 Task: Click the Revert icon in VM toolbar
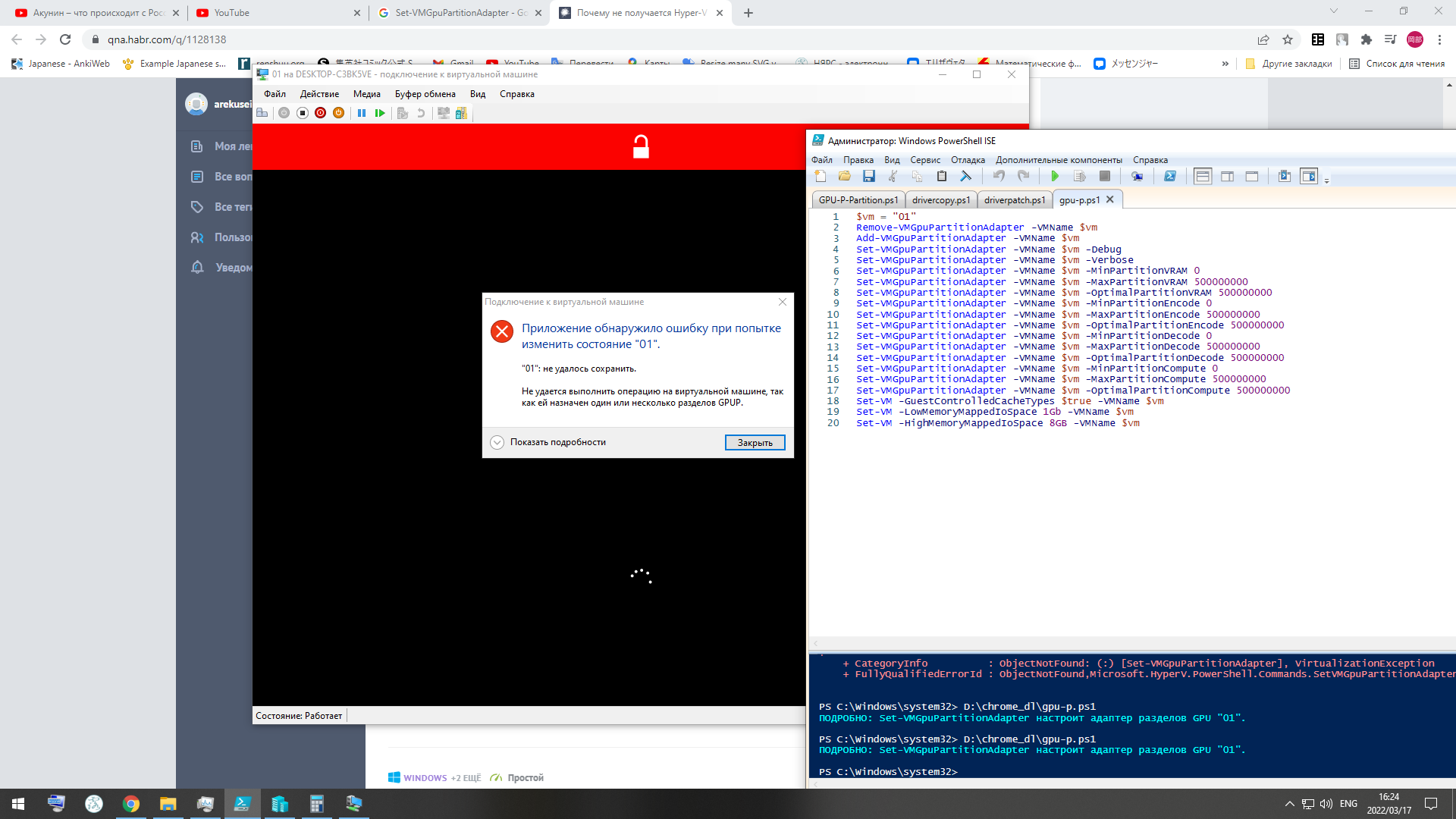421,113
